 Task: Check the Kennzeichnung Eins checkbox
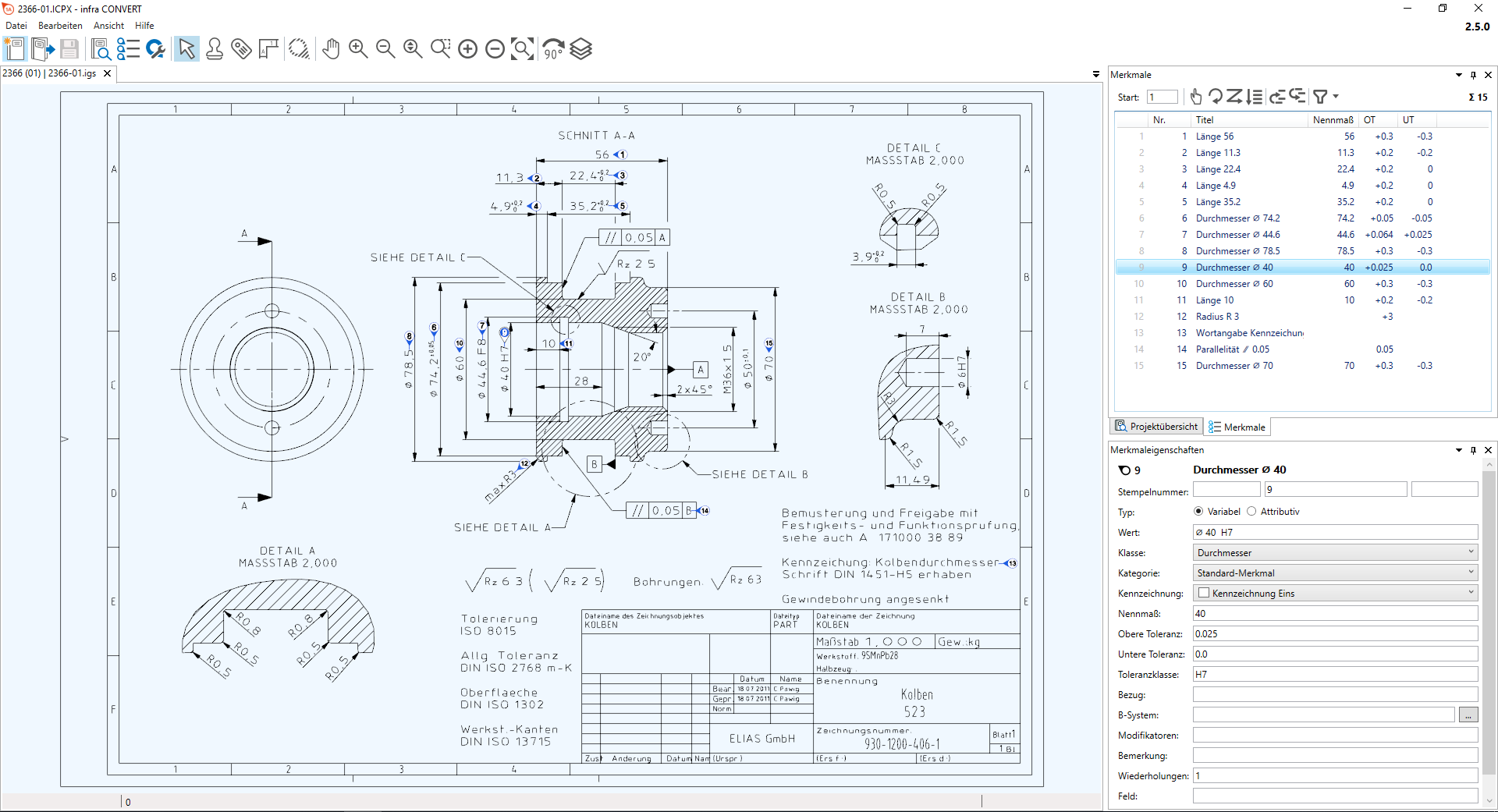pos(1204,594)
